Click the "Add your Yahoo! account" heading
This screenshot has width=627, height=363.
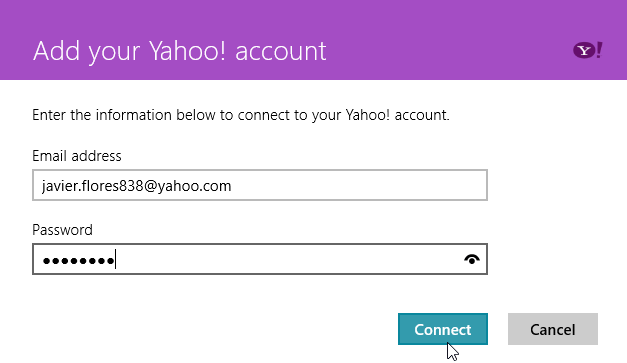pos(180,51)
